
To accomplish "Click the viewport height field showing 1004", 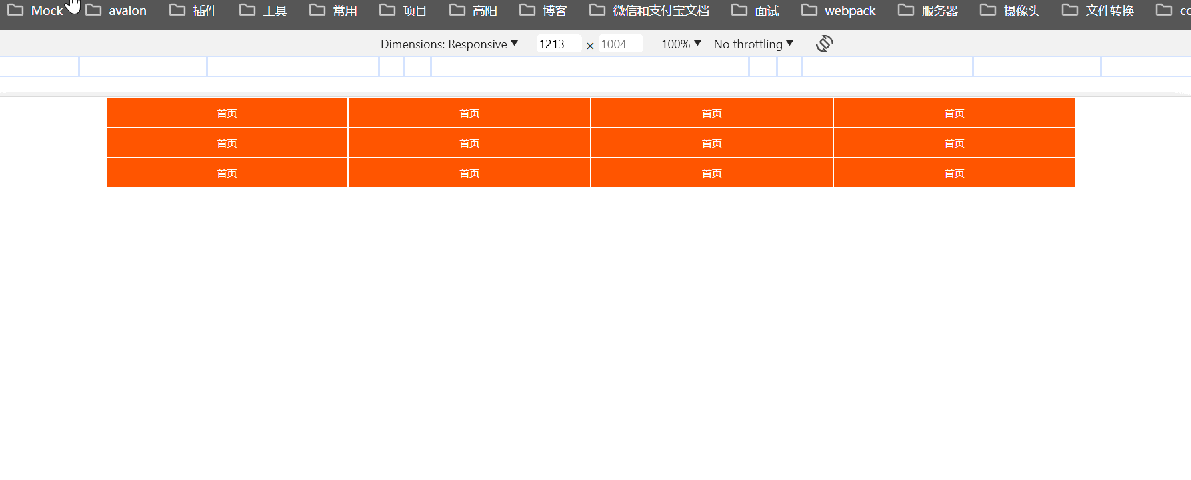I will [x=619, y=44].
